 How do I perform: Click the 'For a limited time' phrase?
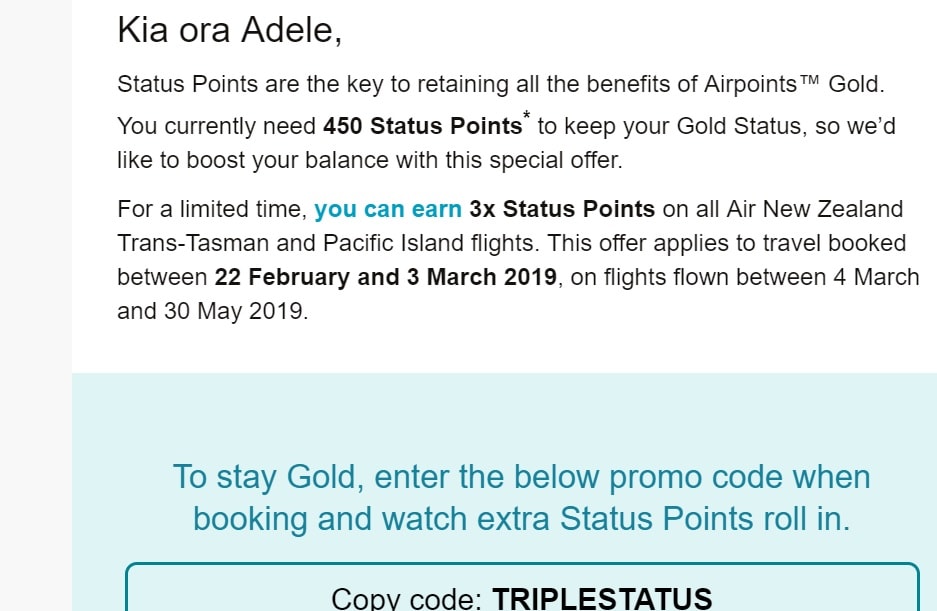212,209
